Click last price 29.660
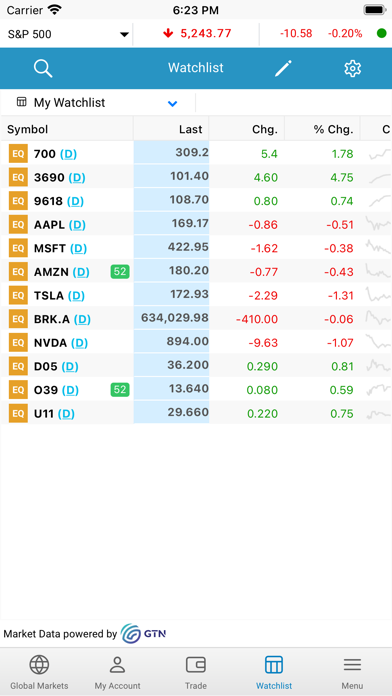 tap(188, 412)
